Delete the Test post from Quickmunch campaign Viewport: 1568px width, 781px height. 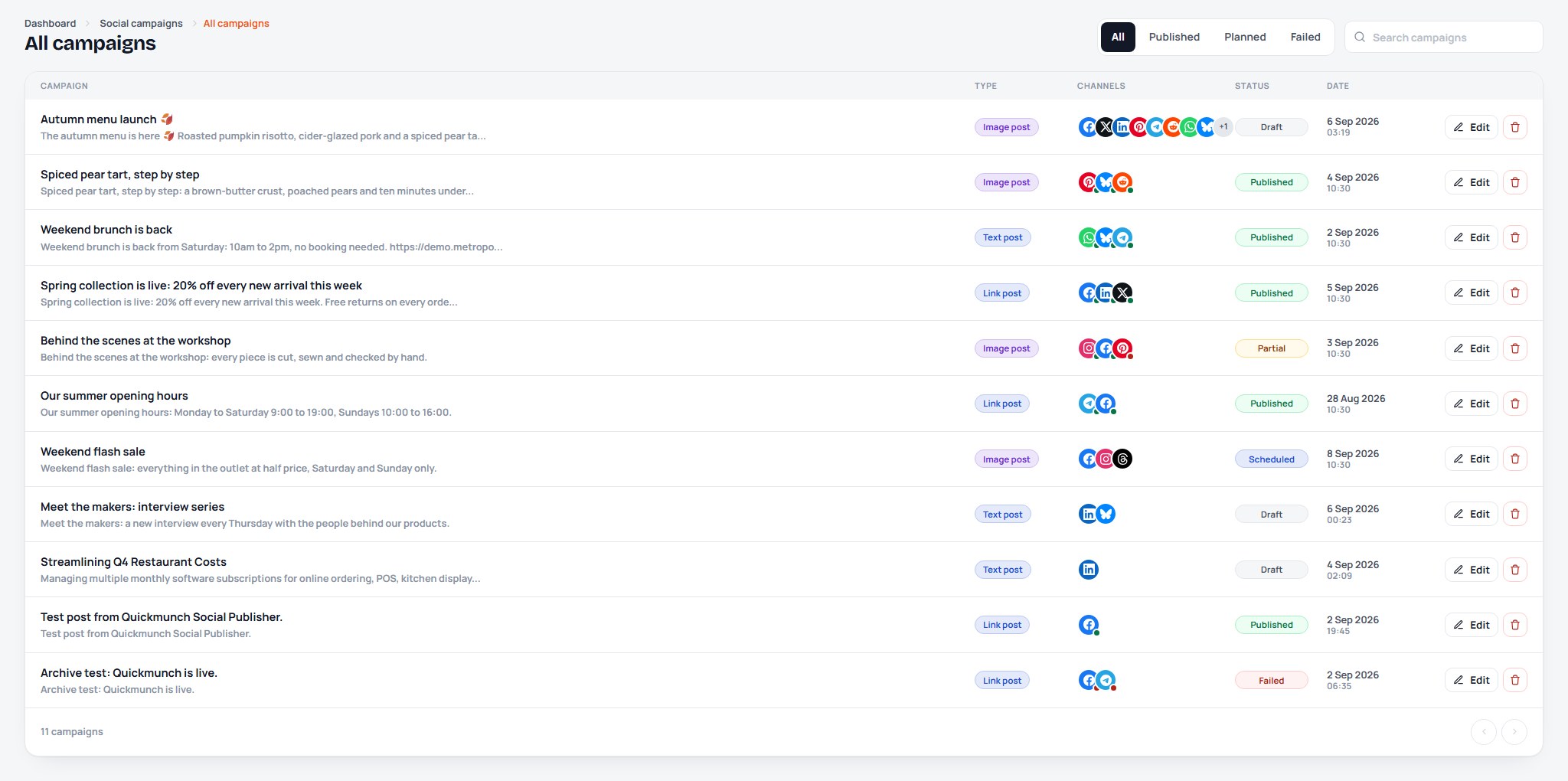pos(1515,625)
